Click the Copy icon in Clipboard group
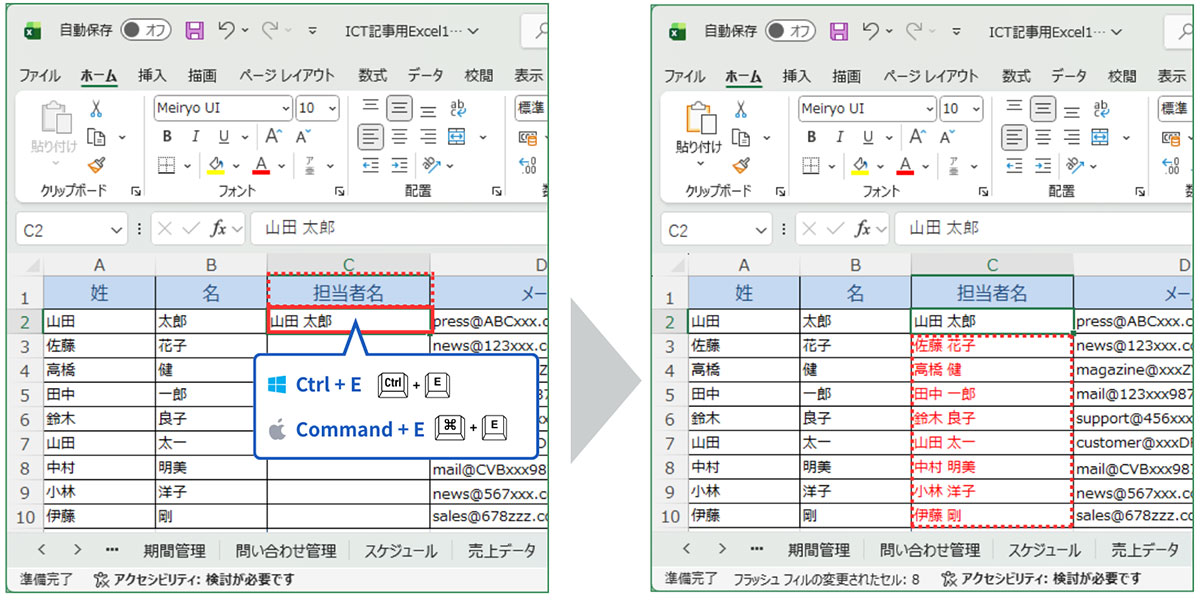Viewport: 1200px width, 600px height. [95, 137]
